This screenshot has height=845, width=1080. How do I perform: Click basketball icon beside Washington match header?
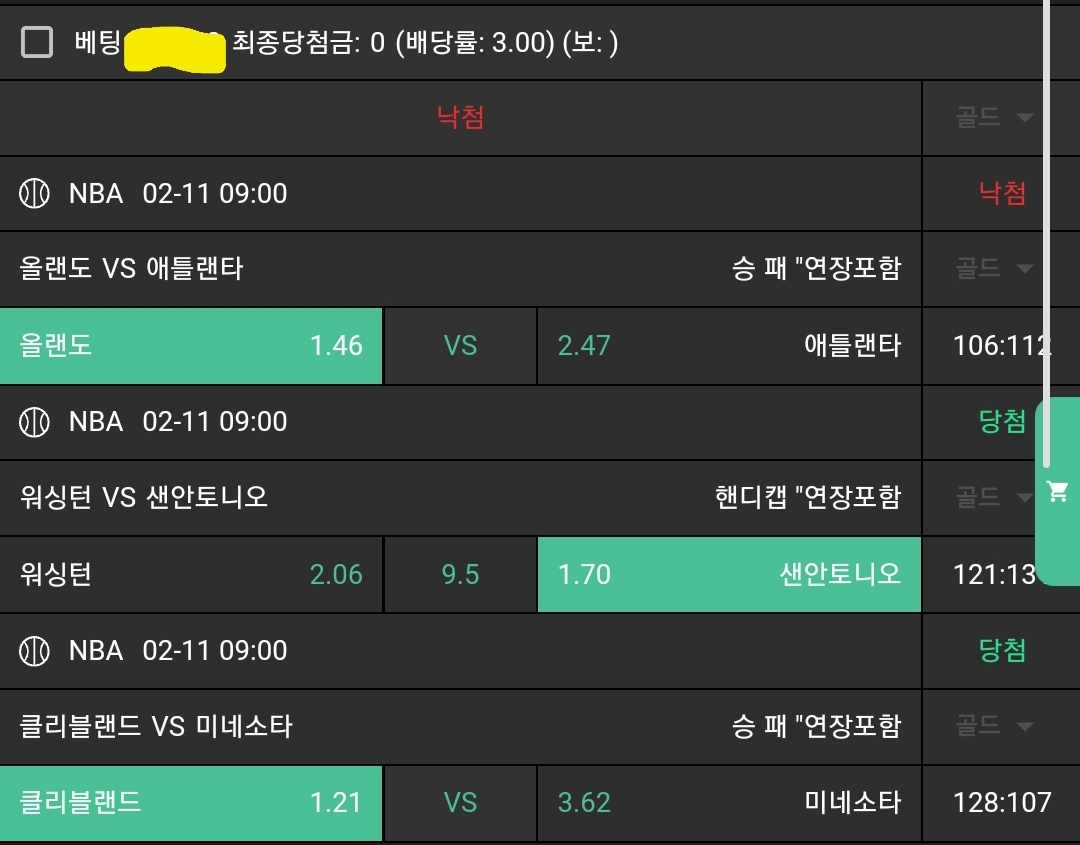(x=35, y=422)
